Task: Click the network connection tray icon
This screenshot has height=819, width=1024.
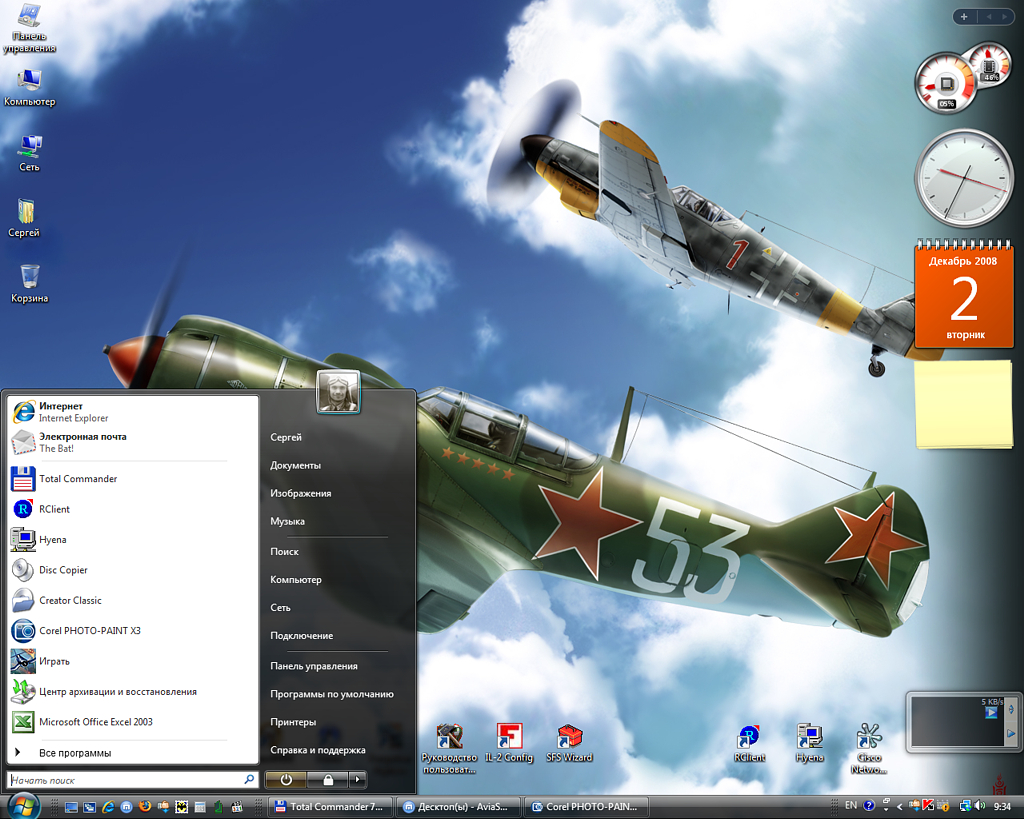Action: pos(965,807)
